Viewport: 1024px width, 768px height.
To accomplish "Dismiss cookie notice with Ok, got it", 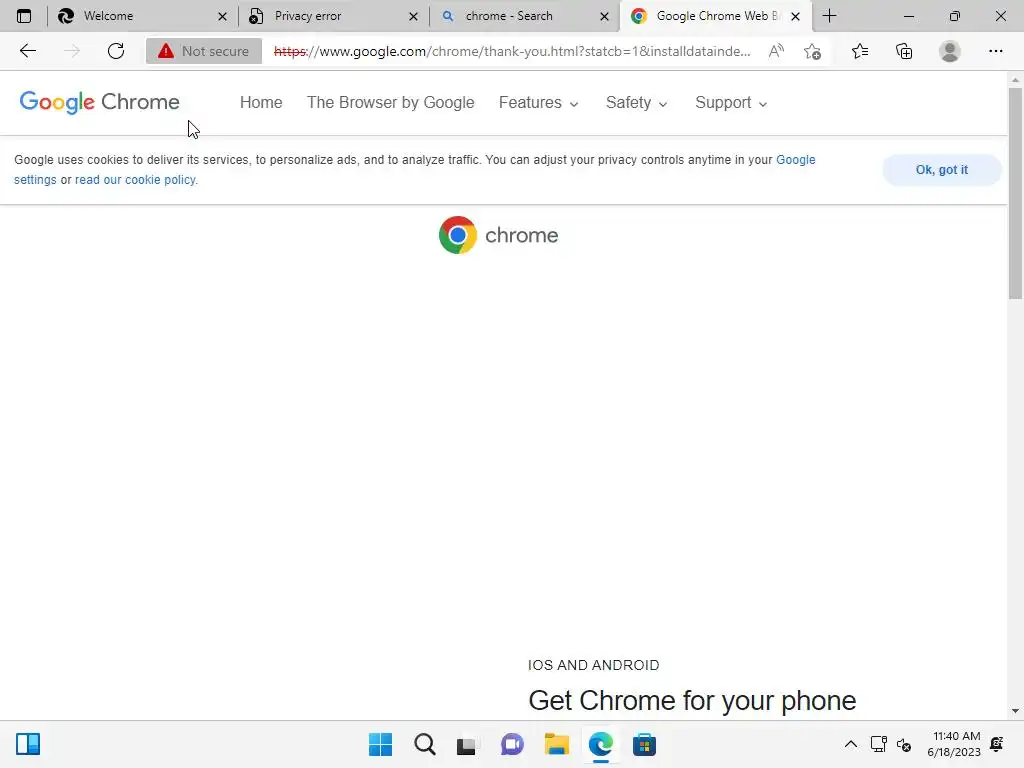I will (x=941, y=170).
